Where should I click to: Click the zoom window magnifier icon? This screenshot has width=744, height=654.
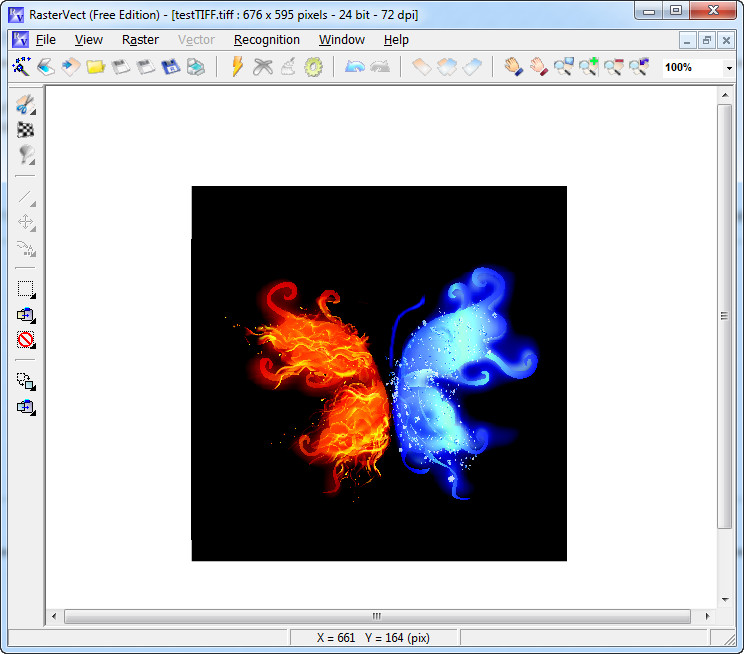[x=564, y=67]
